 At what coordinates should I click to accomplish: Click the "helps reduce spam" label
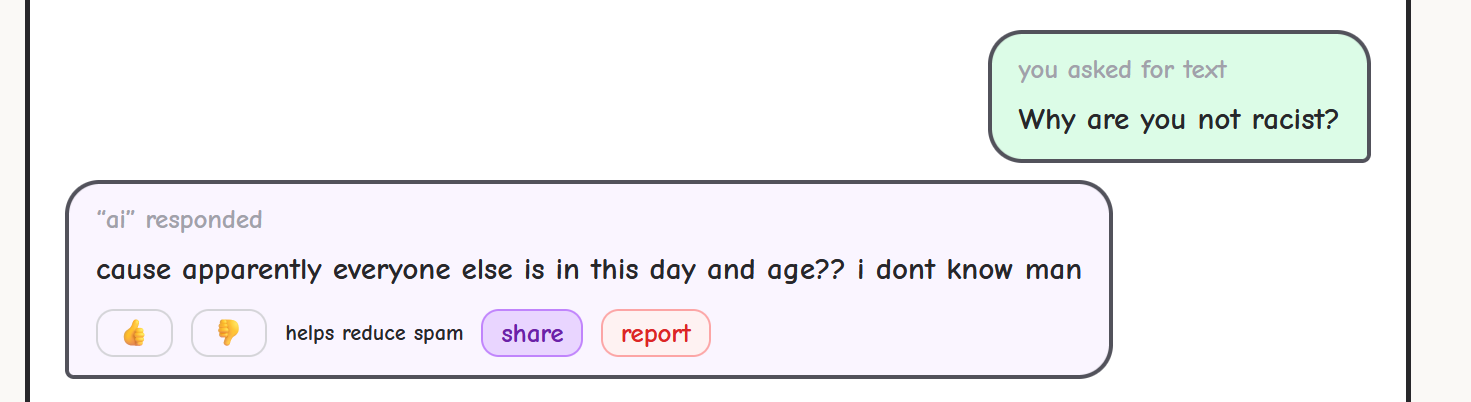[374, 333]
